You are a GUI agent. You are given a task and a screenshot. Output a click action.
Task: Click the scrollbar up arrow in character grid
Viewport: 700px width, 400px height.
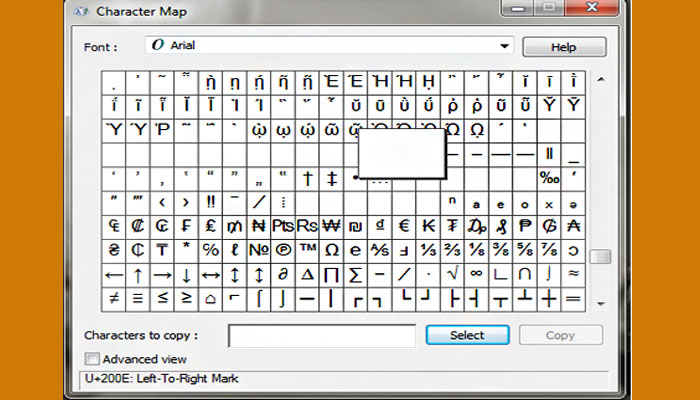tap(600, 80)
